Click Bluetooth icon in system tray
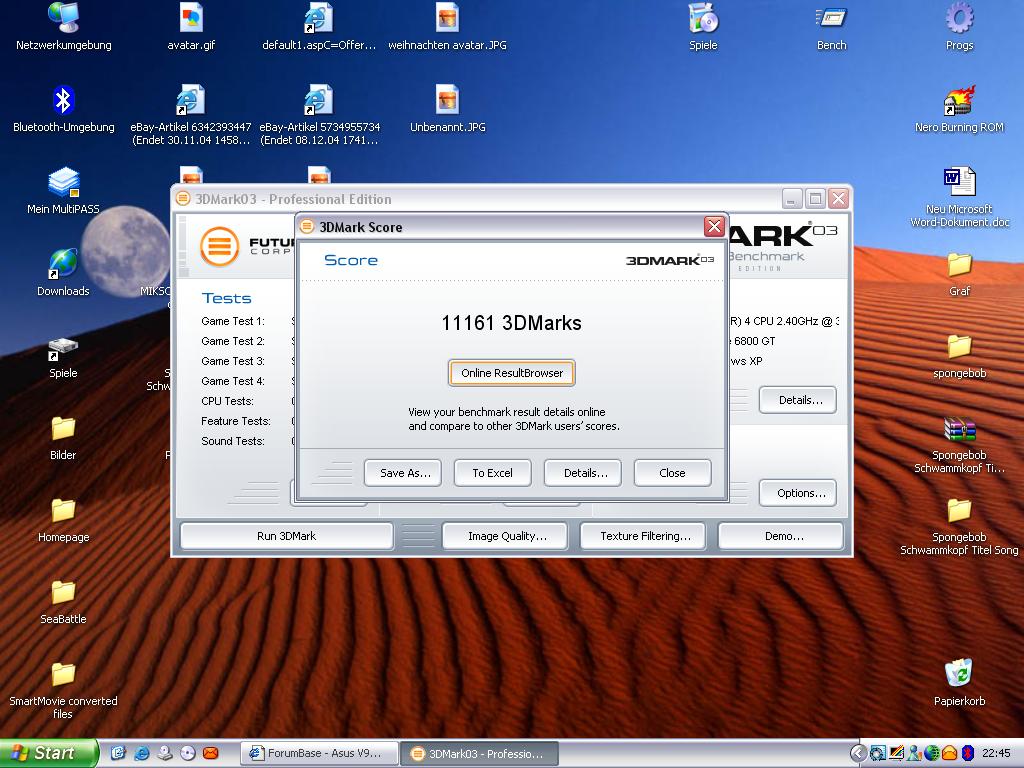 [x=967, y=754]
